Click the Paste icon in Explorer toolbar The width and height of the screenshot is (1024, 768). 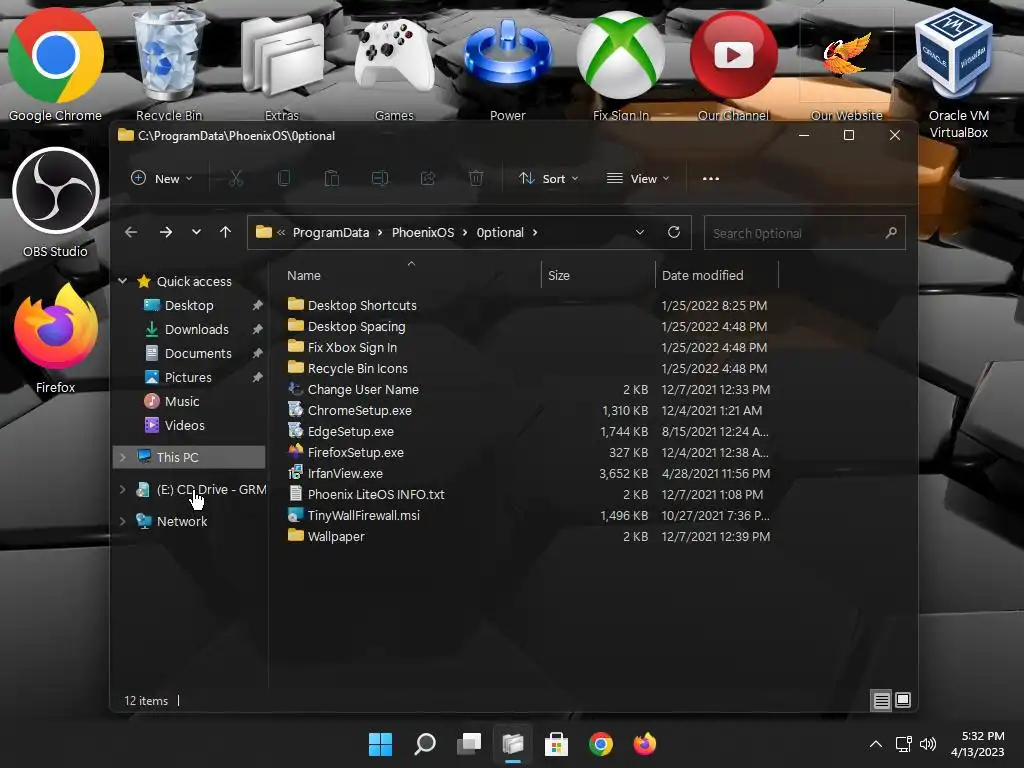(332, 178)
